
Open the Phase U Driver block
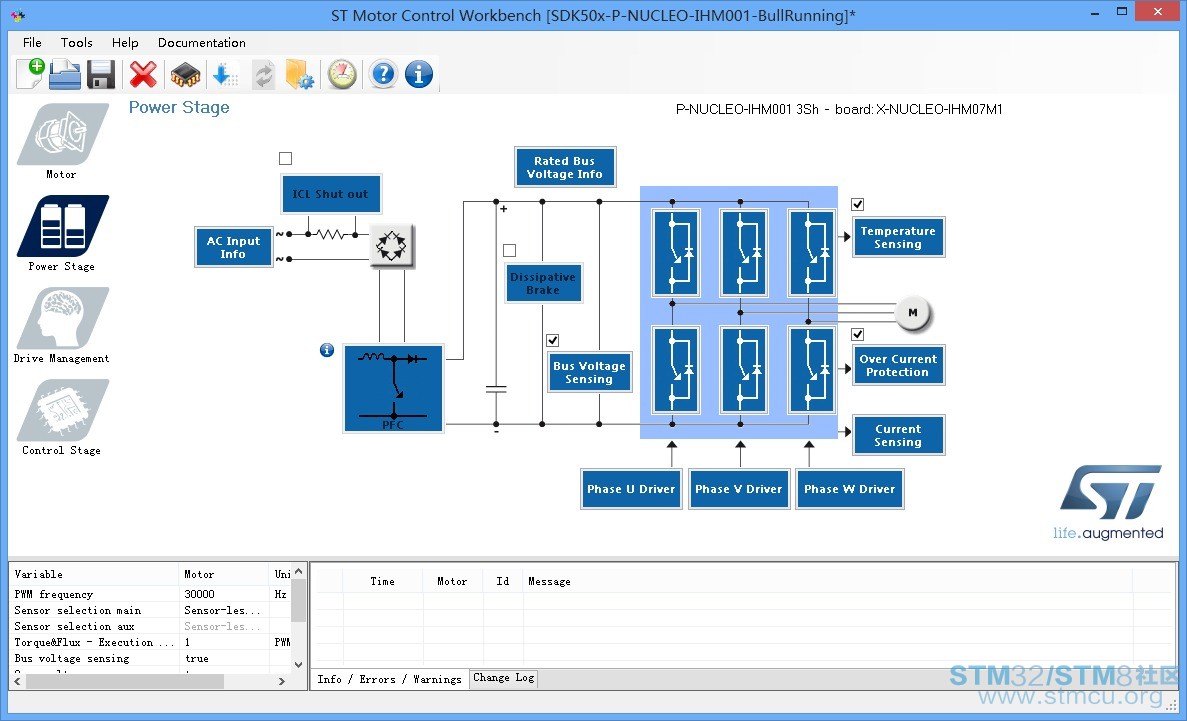click(631, 489)
